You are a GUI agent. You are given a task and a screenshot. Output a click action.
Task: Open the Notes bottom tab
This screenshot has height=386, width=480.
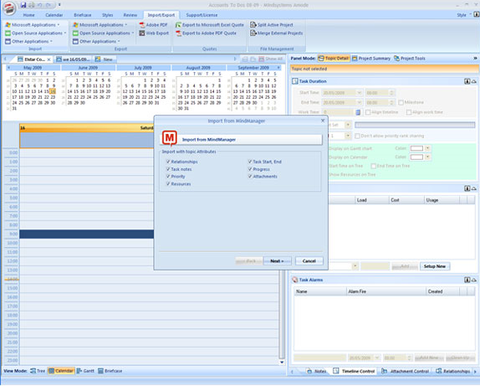click(x=316, y=371)
